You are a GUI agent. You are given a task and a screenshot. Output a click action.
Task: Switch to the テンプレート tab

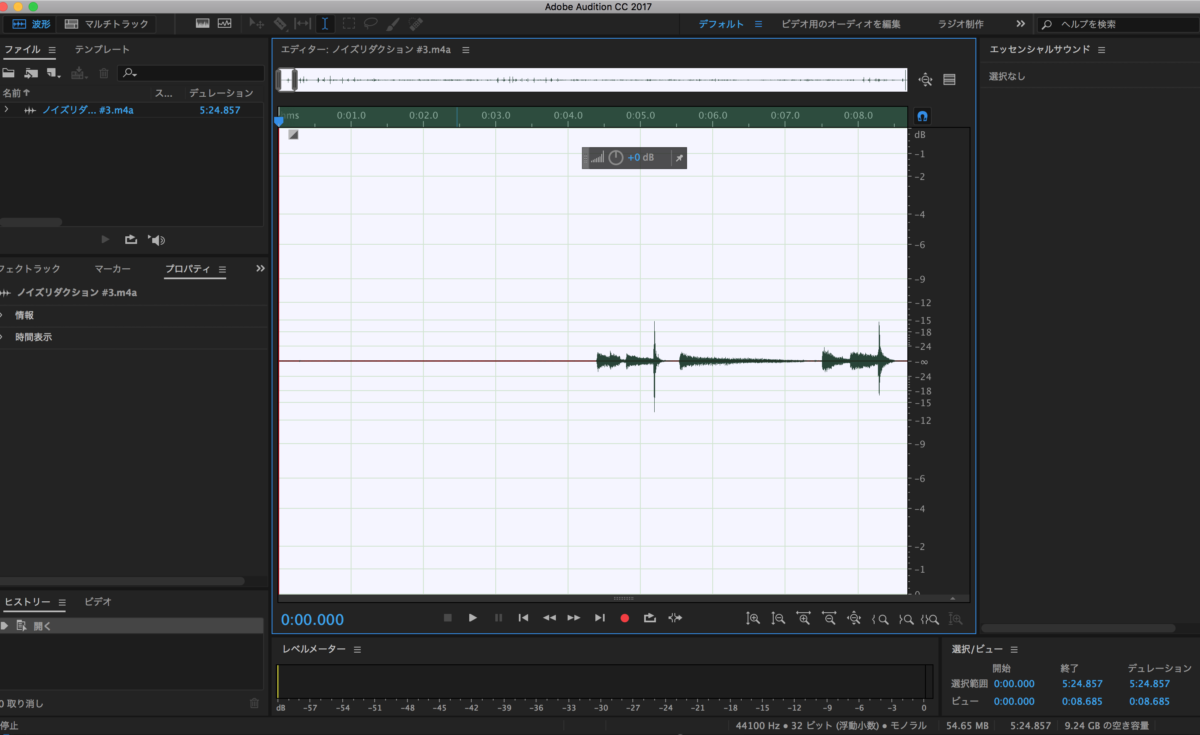[x=102, y=49]
